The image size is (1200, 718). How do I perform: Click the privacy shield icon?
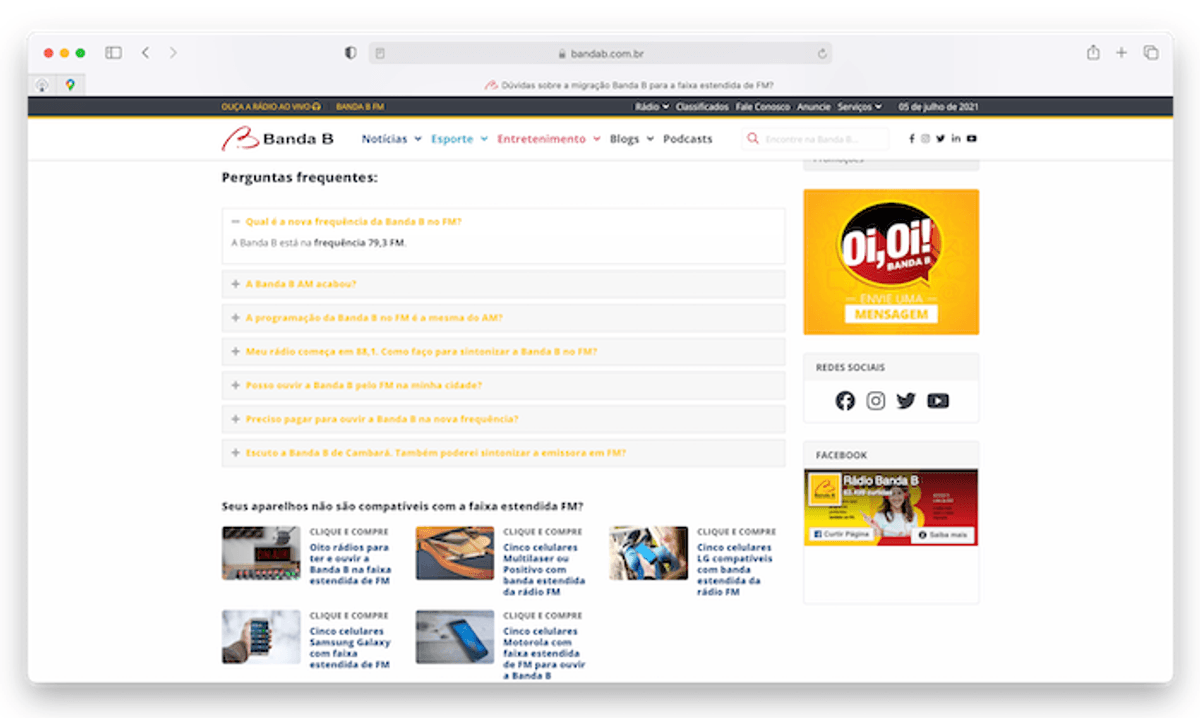[x=350, y=53]
